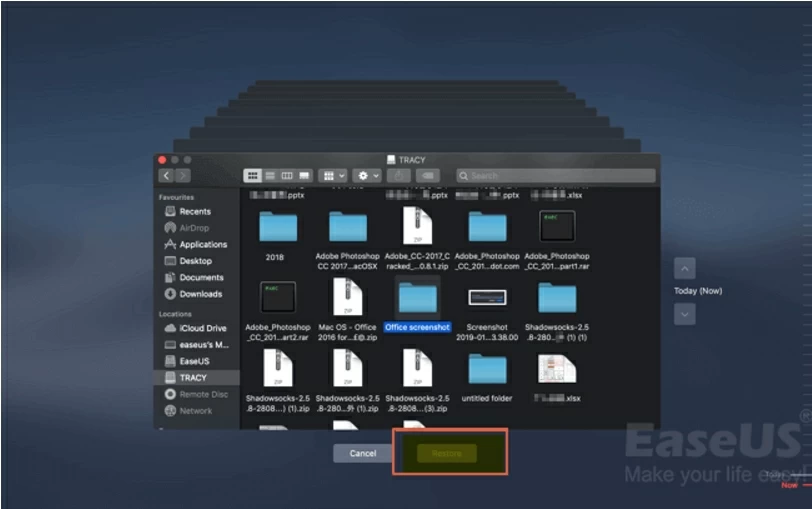Select the 2018 folder icon
The height and width of the screenshot is (509, 812).
pos(274,227)
